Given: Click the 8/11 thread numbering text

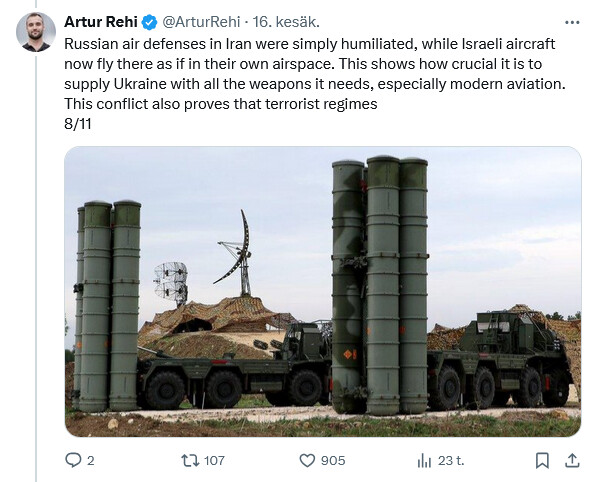Looking at the screenshot, I should point(78,124).
